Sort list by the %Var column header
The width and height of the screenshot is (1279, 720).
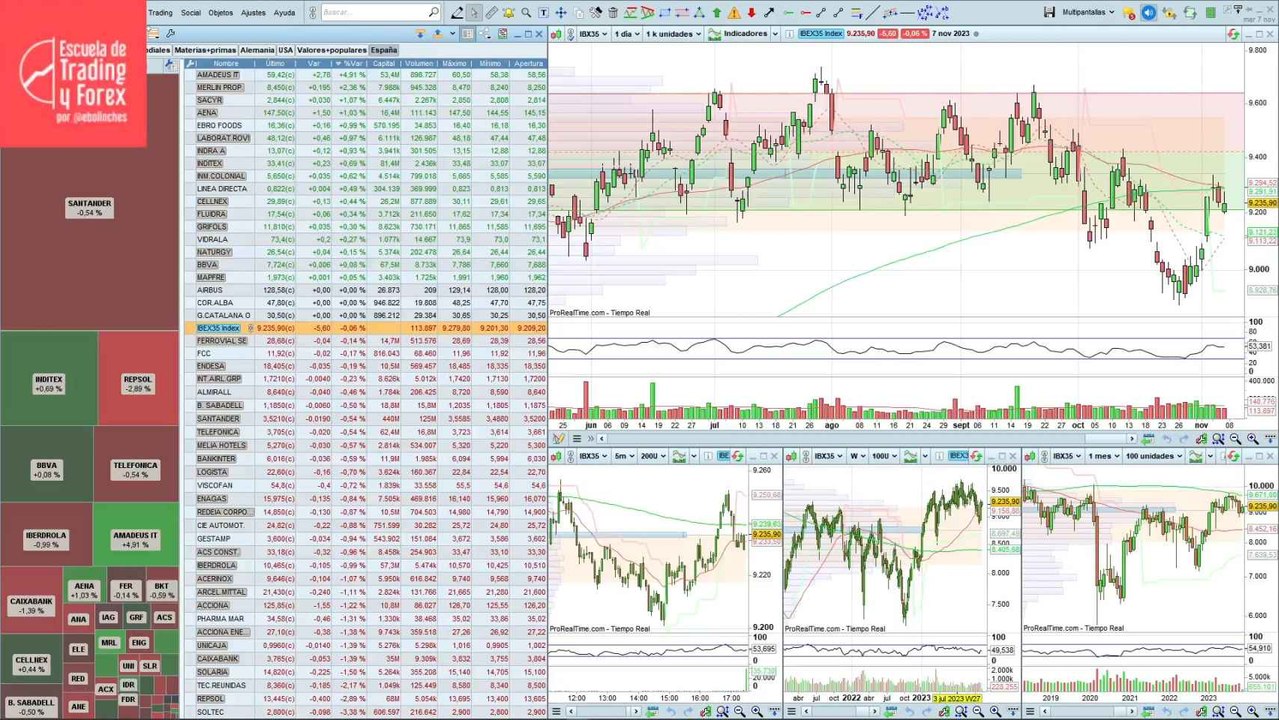(351, 63)
